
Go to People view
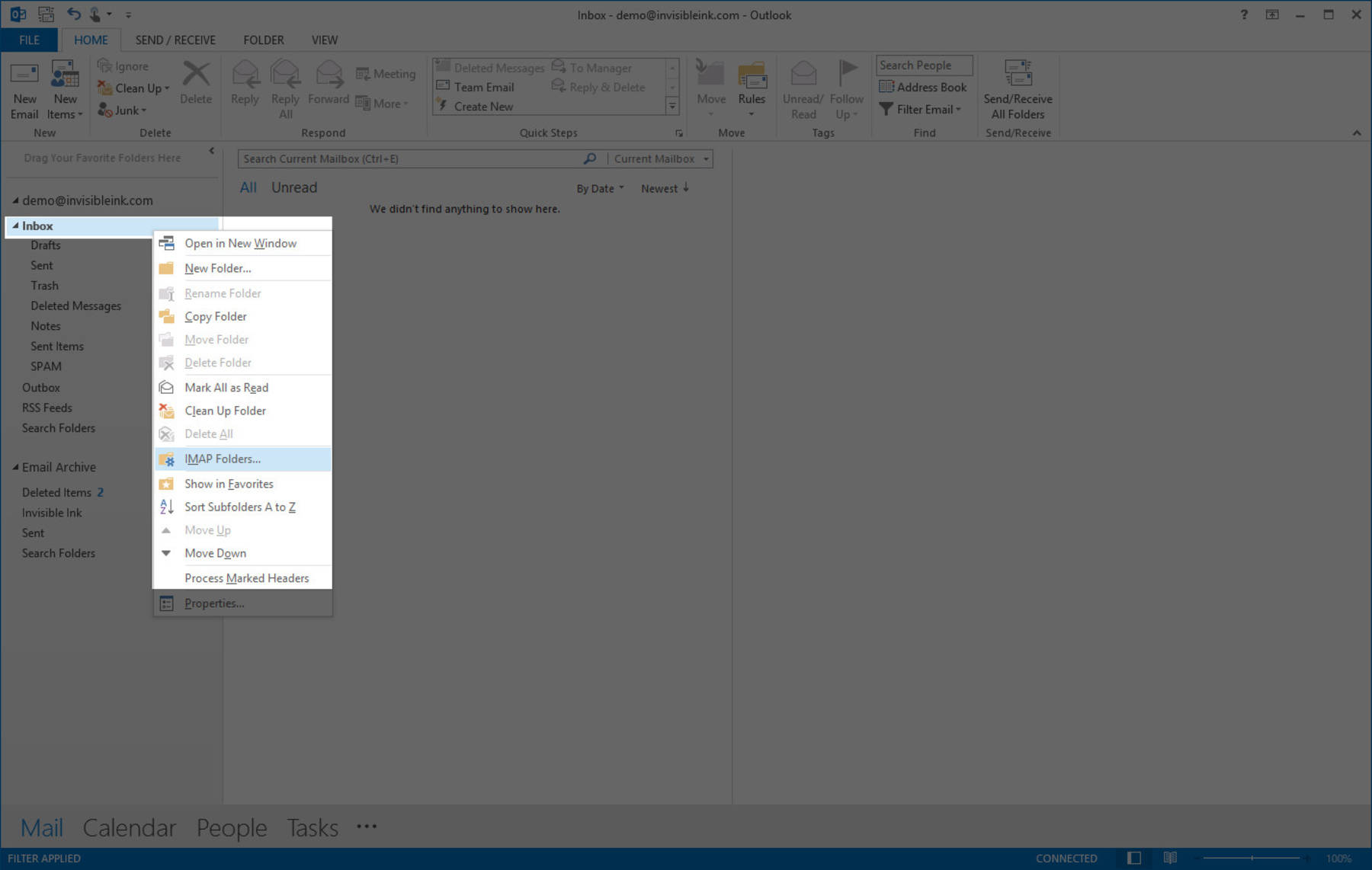(232, 827)
